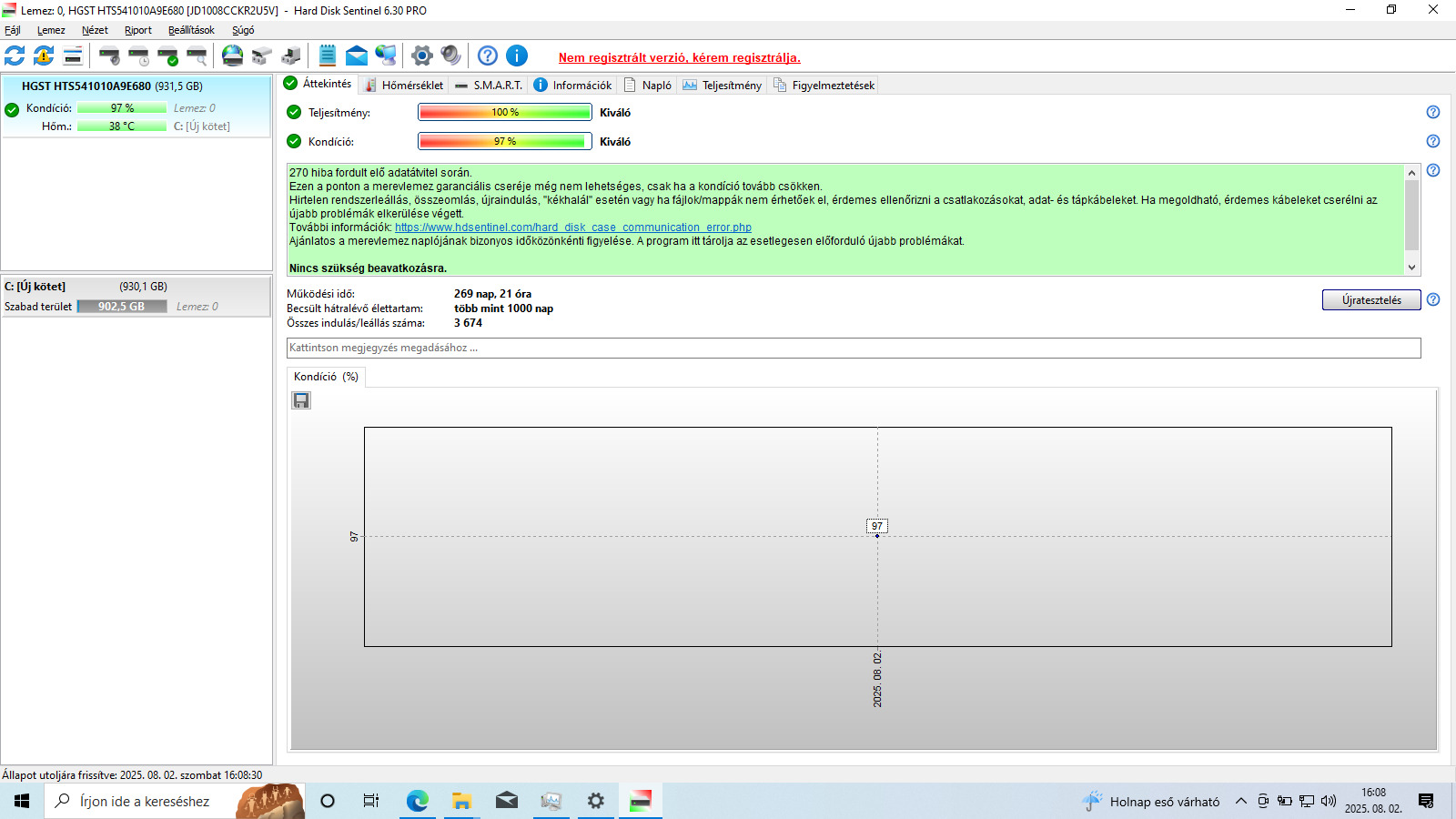Open the Súgó menu
Image resolution: width=1456 pixels, height=819 pixels.
point(243,30)
